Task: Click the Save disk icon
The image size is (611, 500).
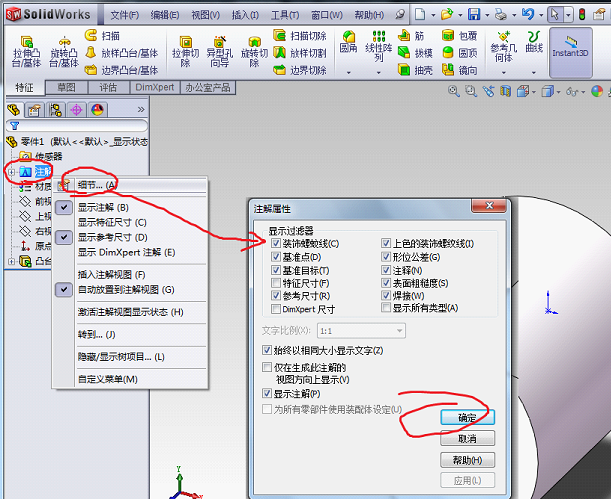Action: (474, 15)
